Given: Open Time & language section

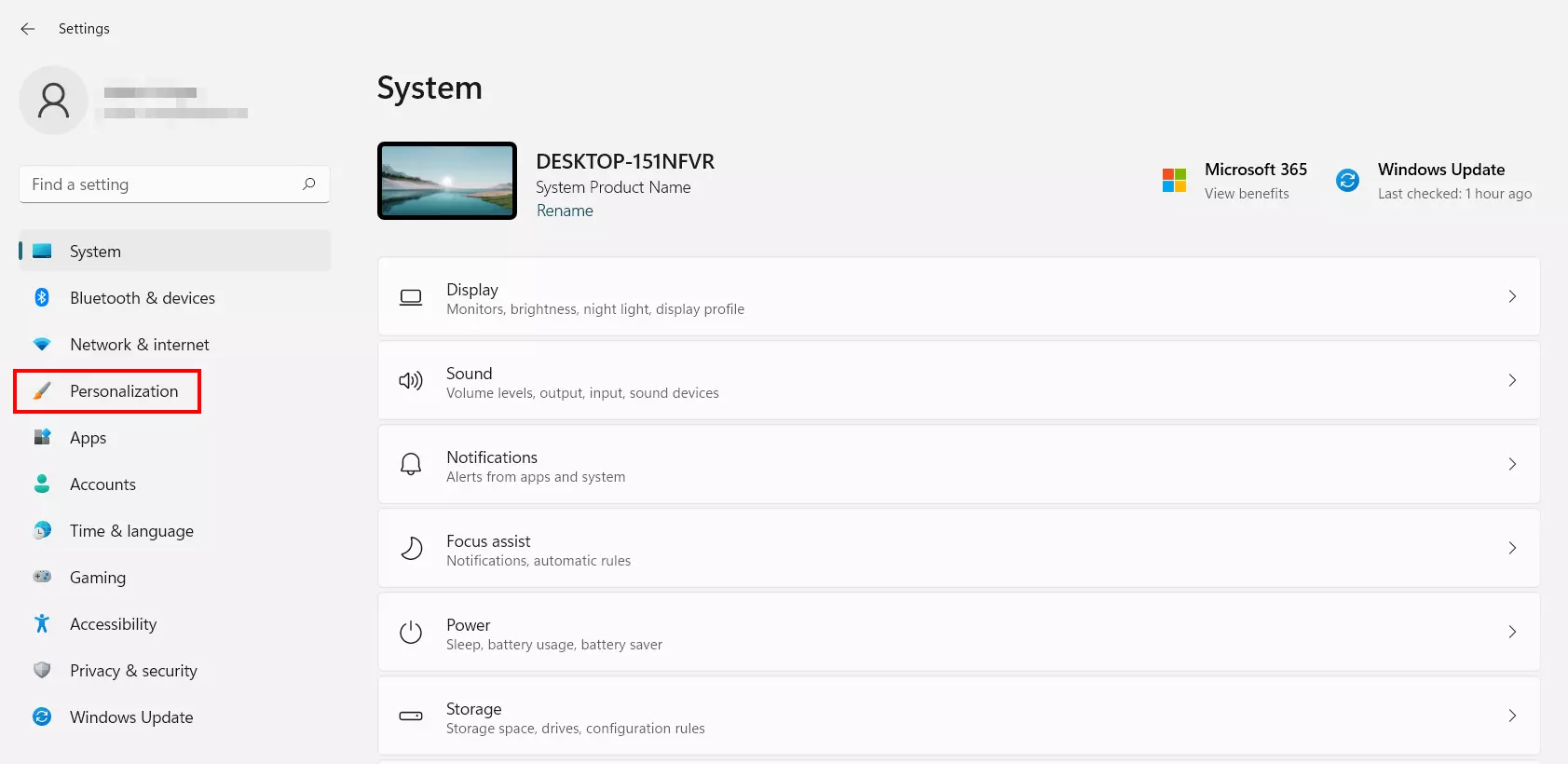Looking at the screenshot, I should tap(174, 530).
